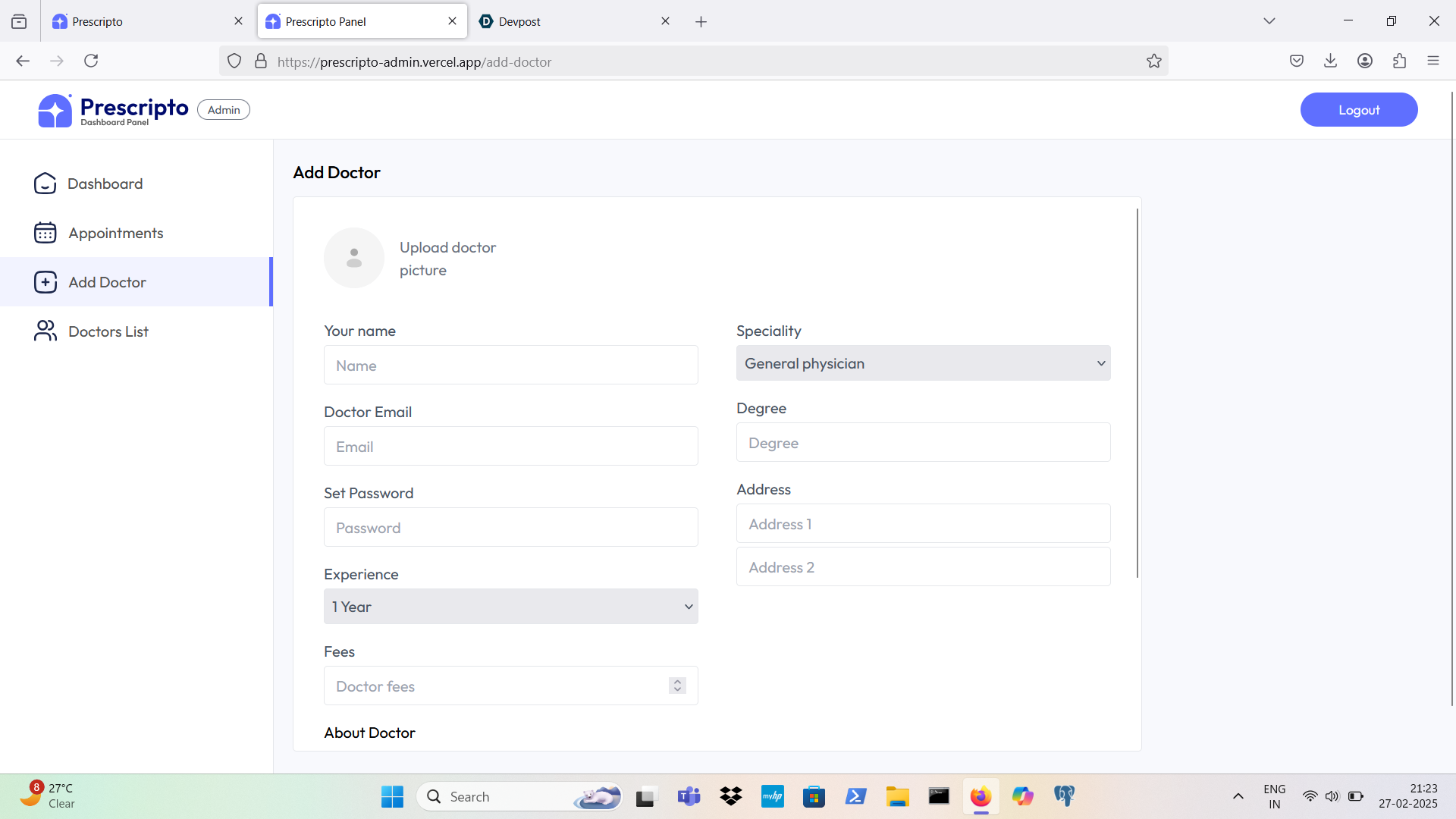Switch to the Devpost tab

coord(569,21)
